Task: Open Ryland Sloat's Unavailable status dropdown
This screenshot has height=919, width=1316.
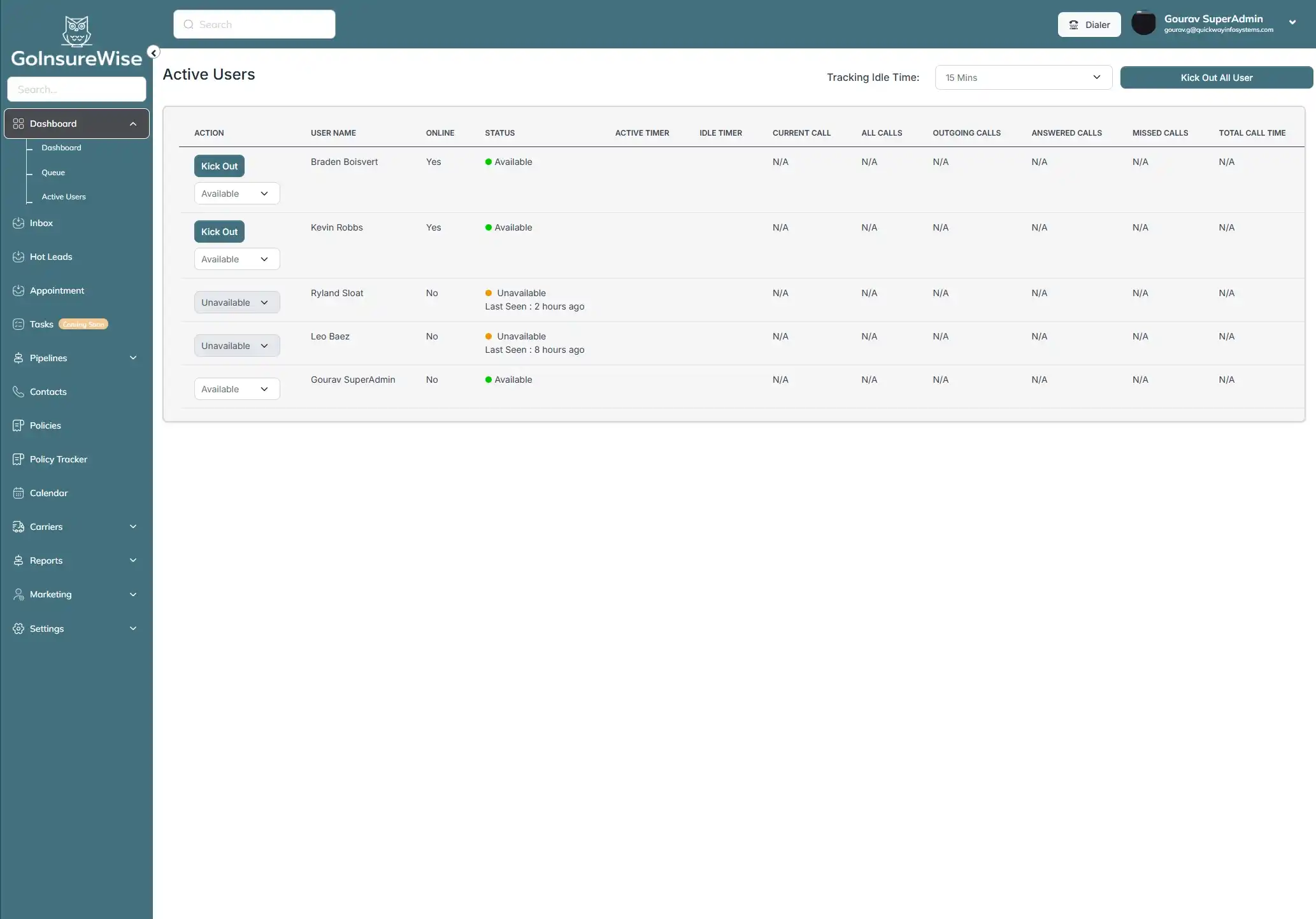Action: coord(237,303)
